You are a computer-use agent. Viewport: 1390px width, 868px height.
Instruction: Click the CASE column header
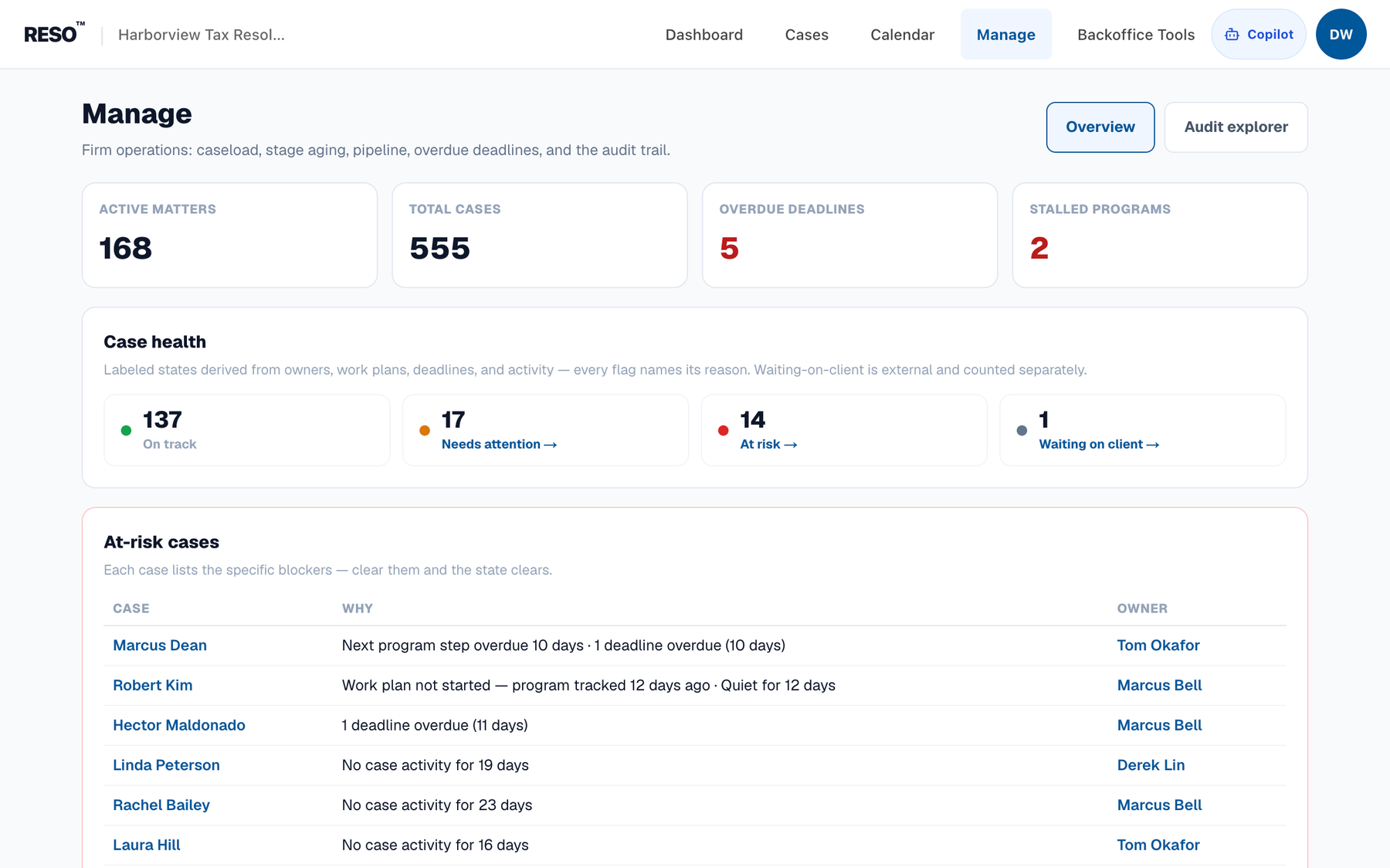click(131, 609)
